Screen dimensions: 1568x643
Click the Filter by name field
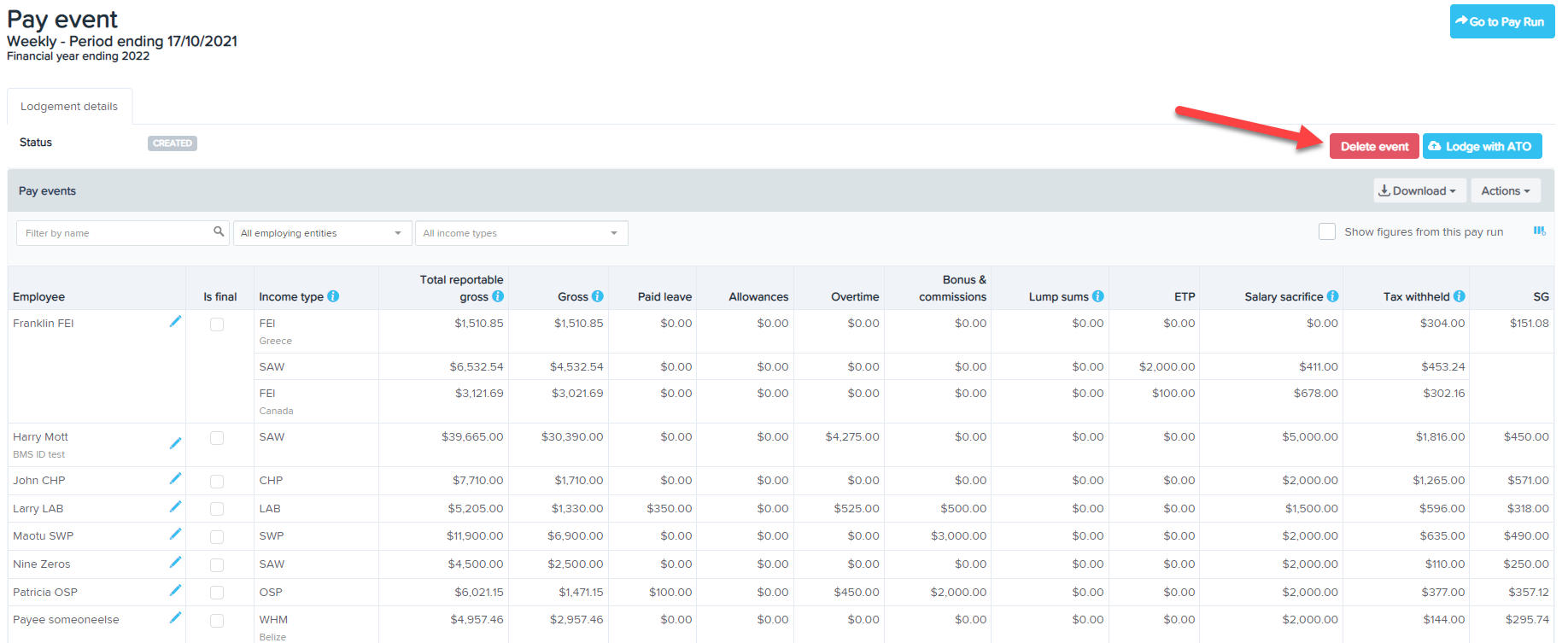[115, 233]
